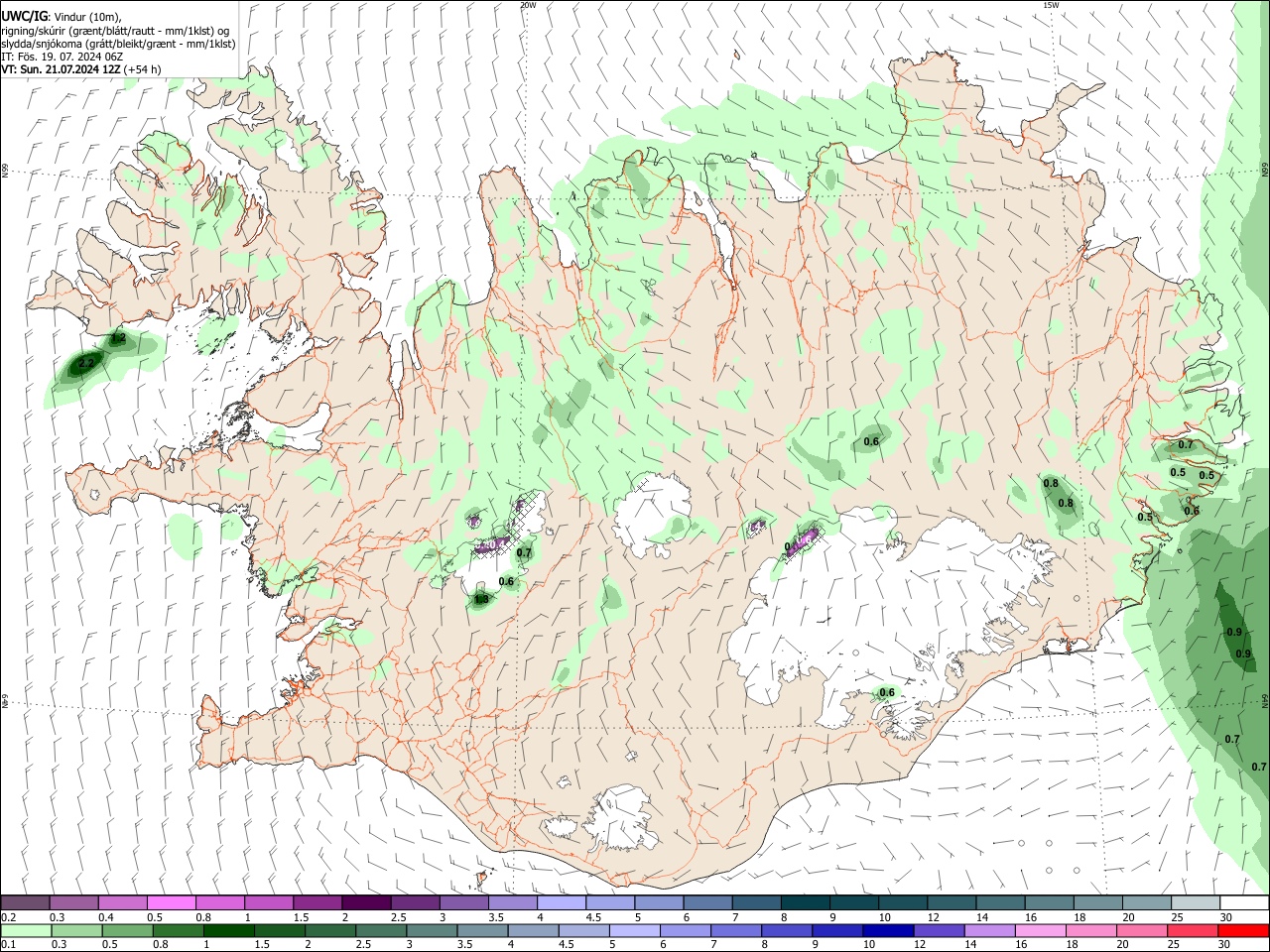1270x952 pixels.
Task: Click the lavender rain swatch between 14 and 16
Action: tap(989, 930)
